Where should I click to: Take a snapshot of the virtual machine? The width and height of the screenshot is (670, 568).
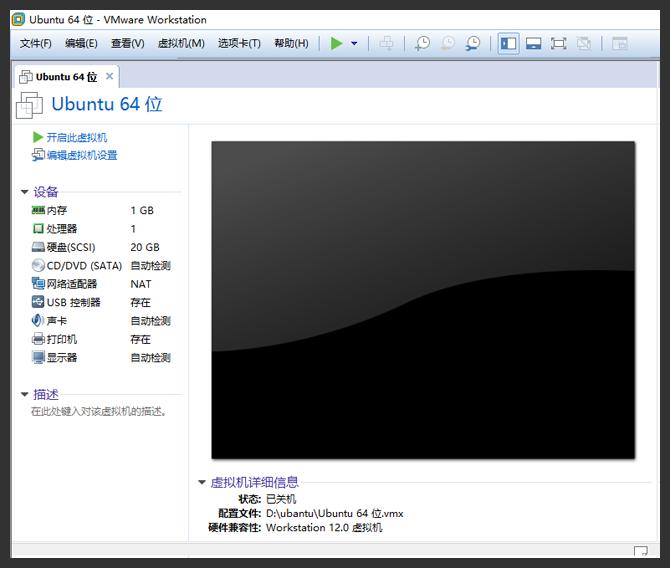pos(423,43)
